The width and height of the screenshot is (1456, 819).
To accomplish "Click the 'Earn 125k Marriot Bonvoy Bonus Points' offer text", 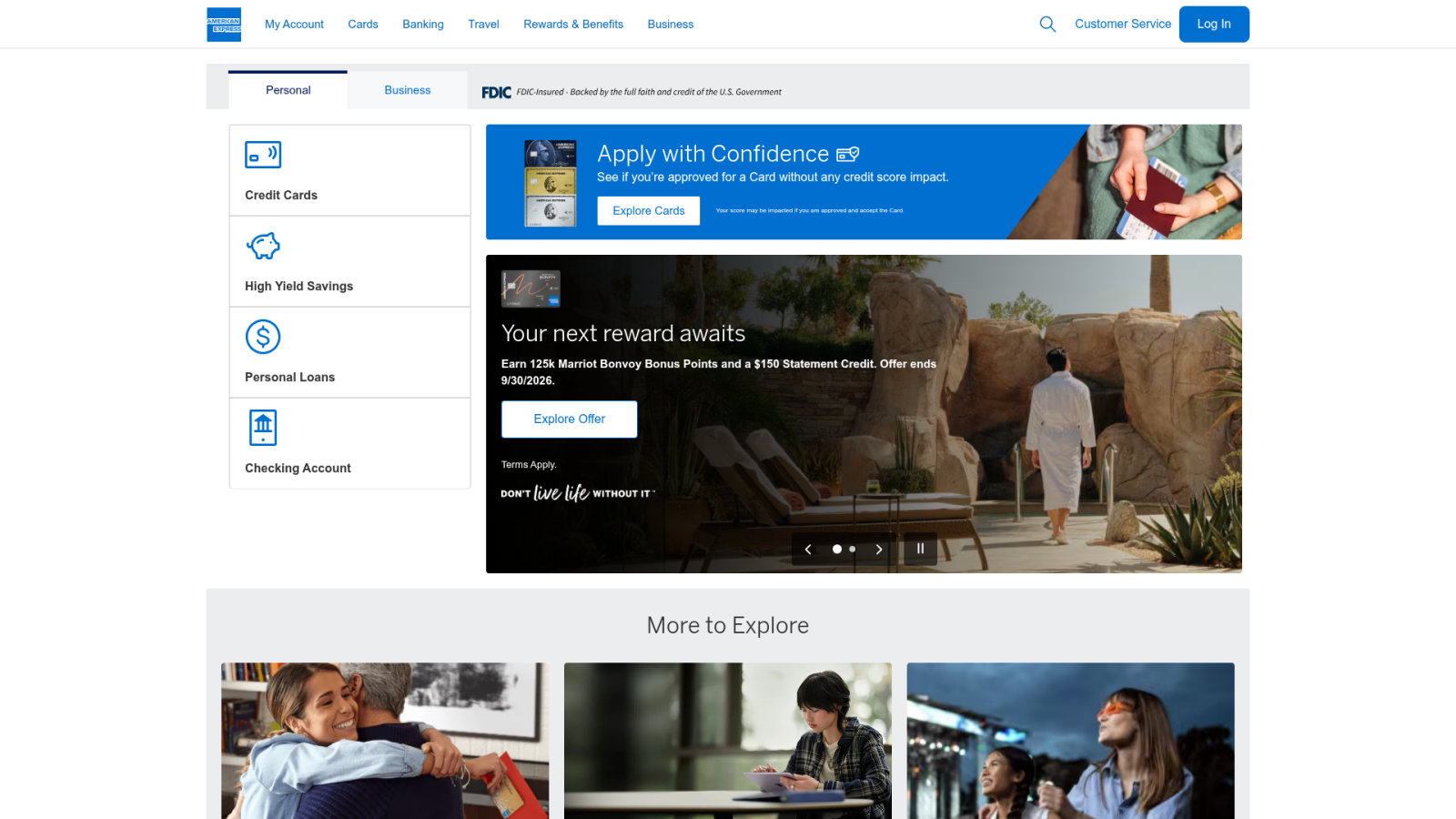I will coord(719,372).
